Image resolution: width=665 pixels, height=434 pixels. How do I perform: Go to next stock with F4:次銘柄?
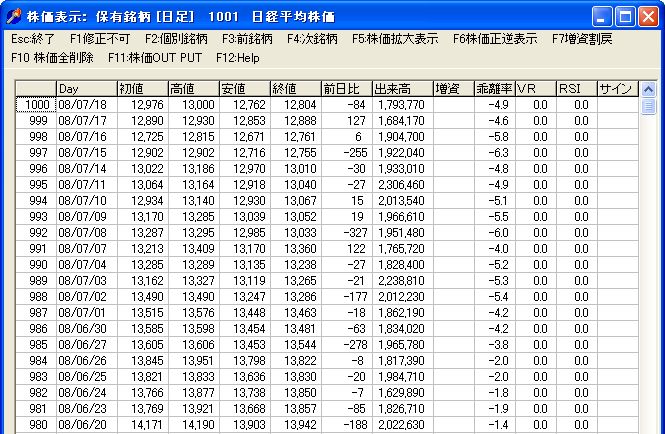pyautogui.click(x=312, y=39)
